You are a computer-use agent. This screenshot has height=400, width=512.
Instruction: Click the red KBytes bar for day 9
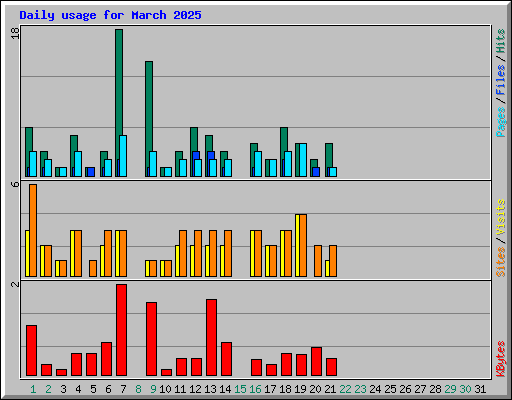[x=151, y=339]
